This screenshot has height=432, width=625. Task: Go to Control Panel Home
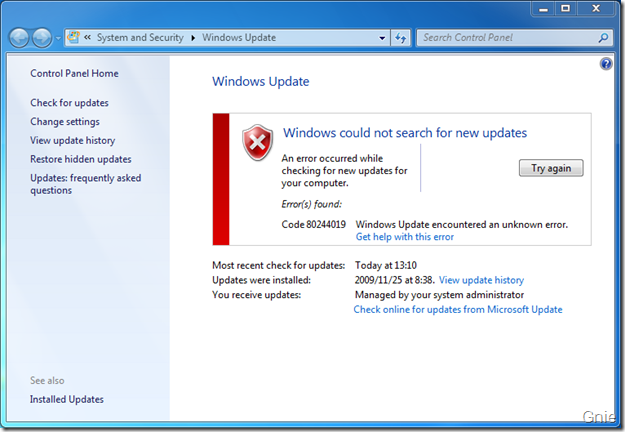(74, 73)
